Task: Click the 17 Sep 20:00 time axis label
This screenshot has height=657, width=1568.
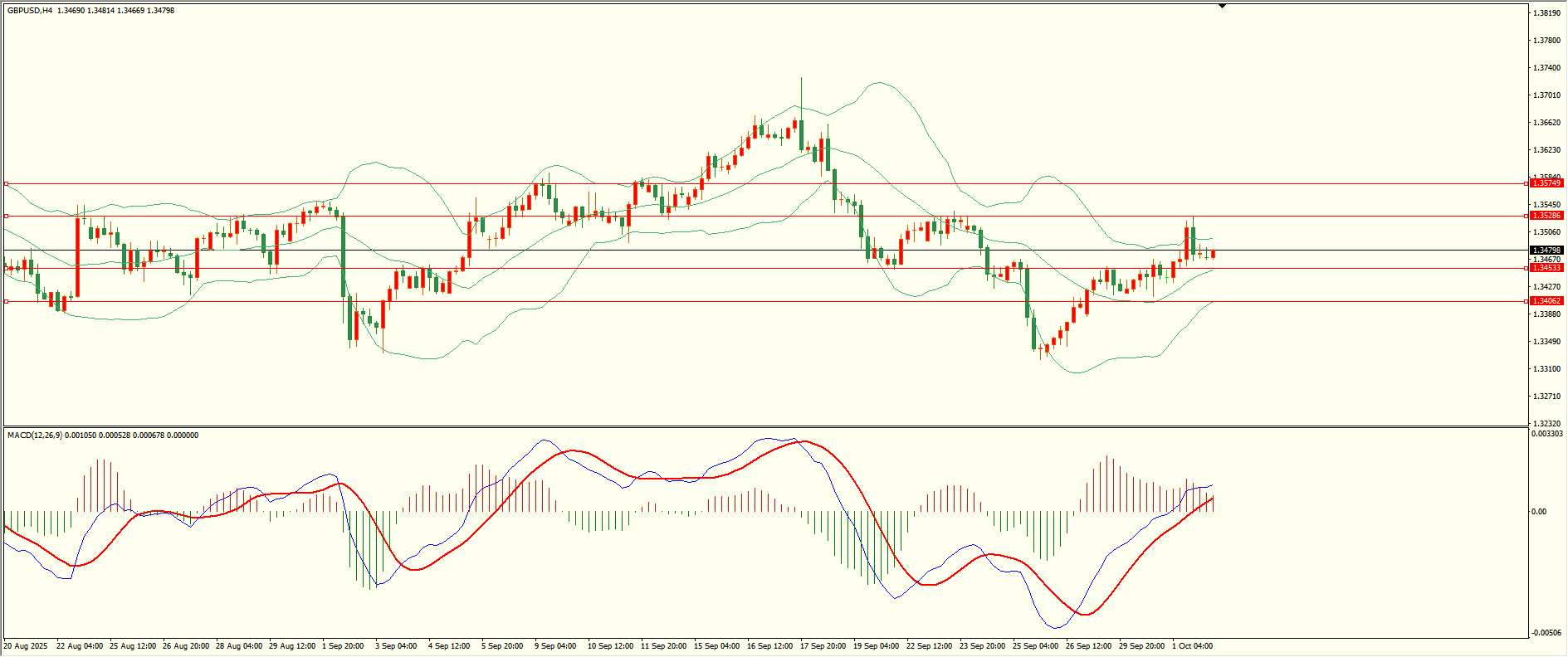Action: pyautogui.click(x=823, y=646)
